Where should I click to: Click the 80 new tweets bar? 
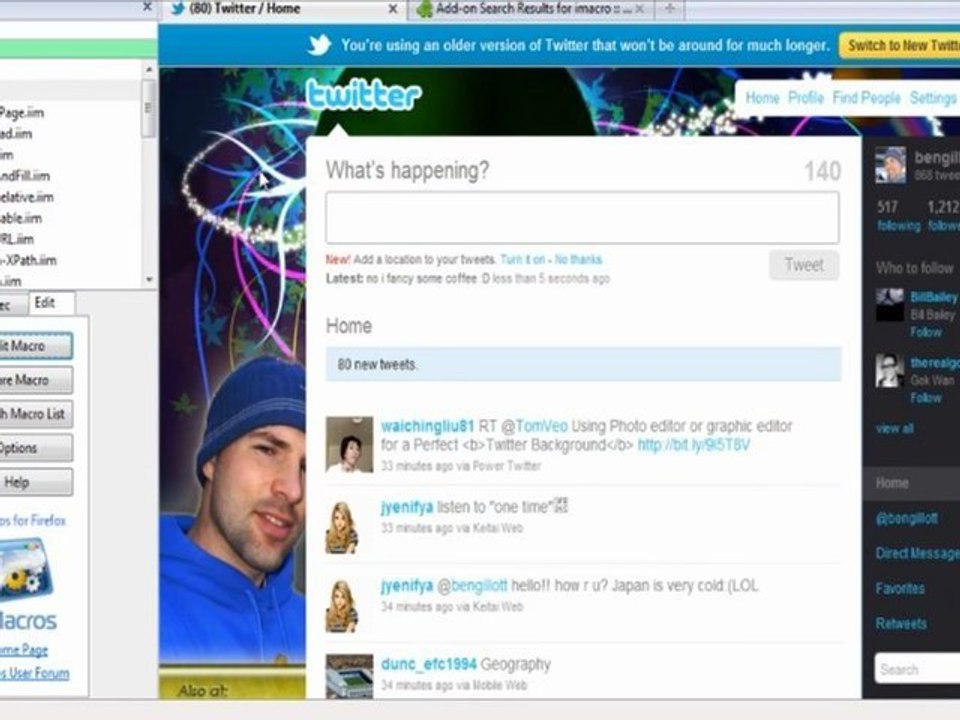[583, 364]
